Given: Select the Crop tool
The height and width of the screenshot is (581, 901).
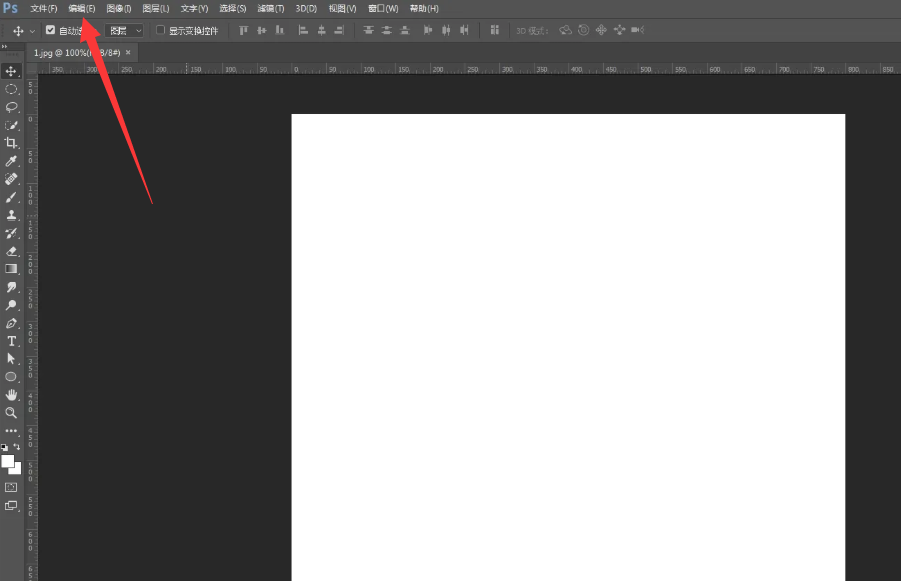Looking at the screenshot, I should pyautogui.click(x=12, y=143).
